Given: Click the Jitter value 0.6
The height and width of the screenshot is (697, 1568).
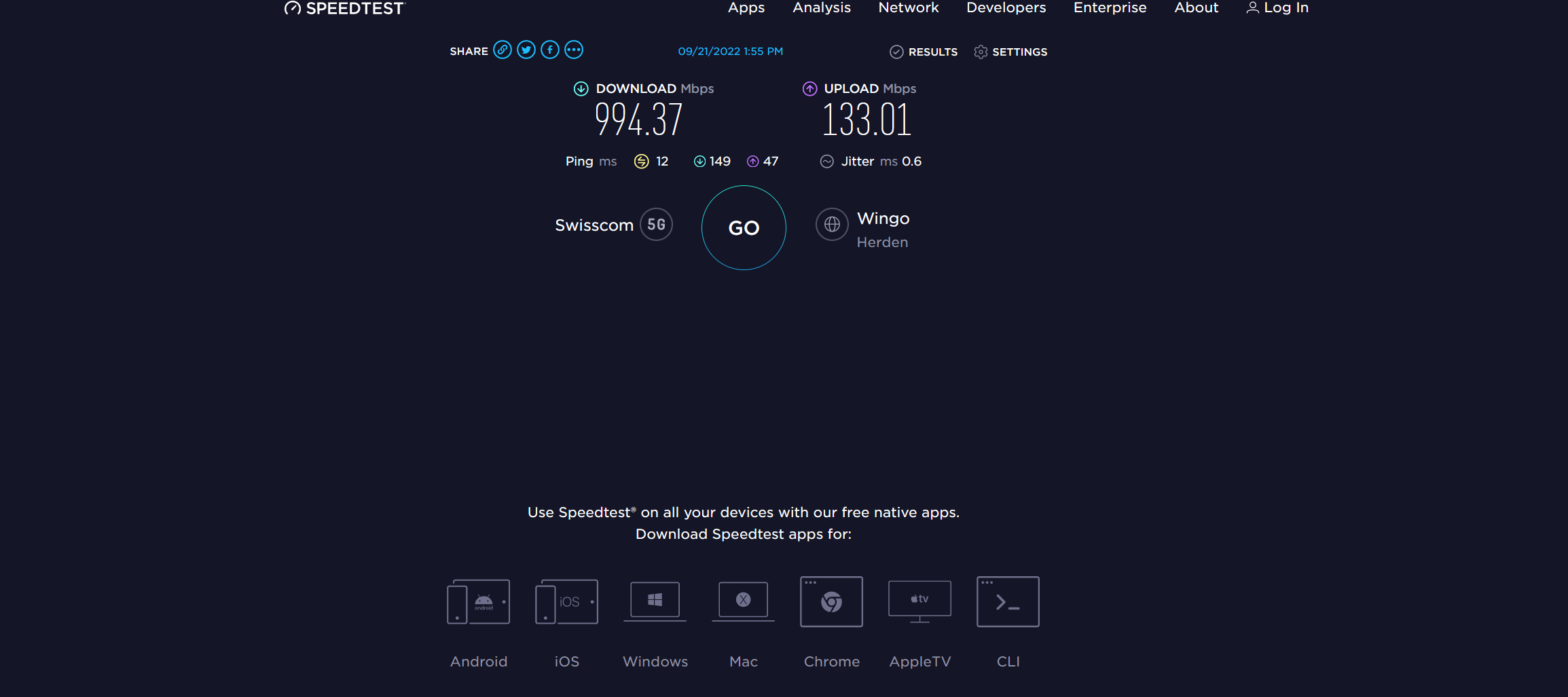Looking at the screenshot, I should pos(911,162).
